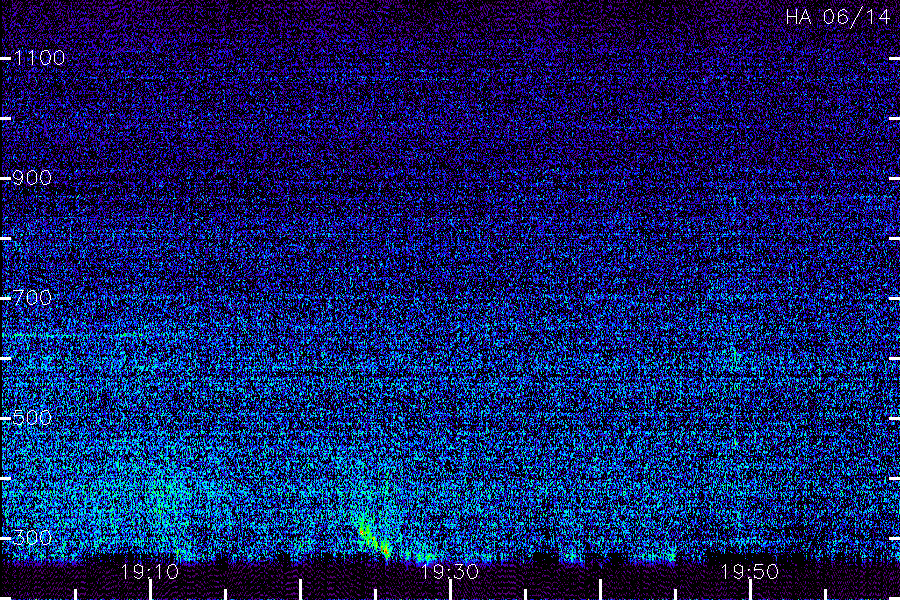Click the HA 06/14 header text
The width and height of the screenshot is (900, 600).
coord(837,17)
